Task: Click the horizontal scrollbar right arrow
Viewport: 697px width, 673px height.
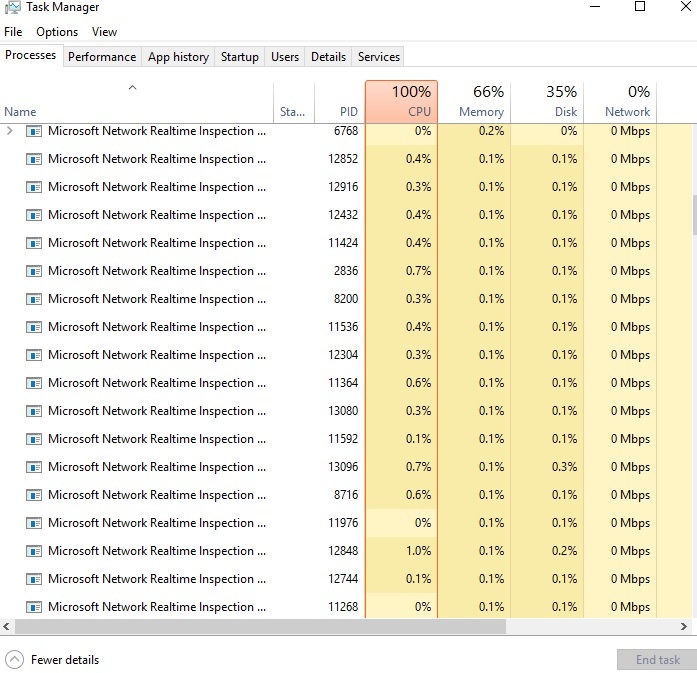Action: click(684, 626)
